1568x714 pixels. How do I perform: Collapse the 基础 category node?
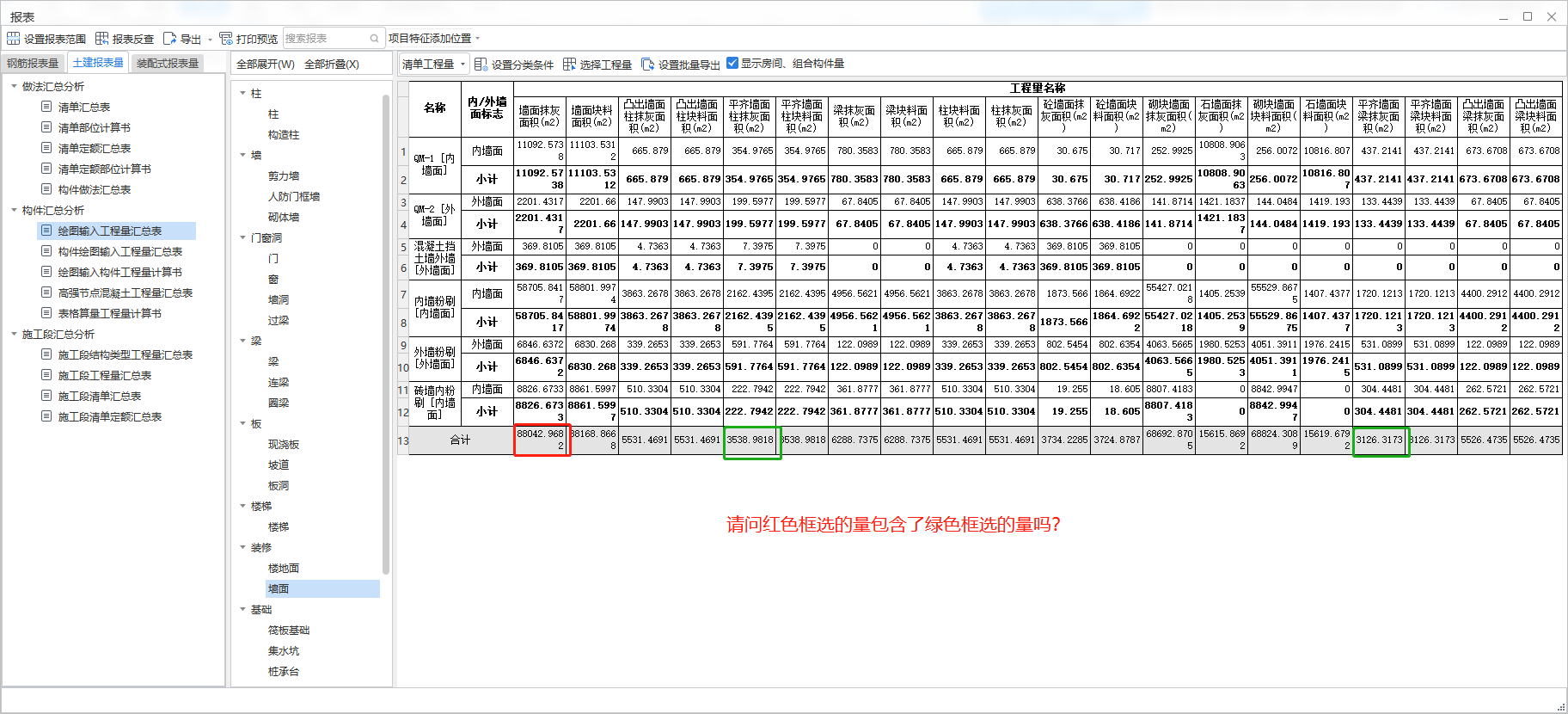pos(243,609)
